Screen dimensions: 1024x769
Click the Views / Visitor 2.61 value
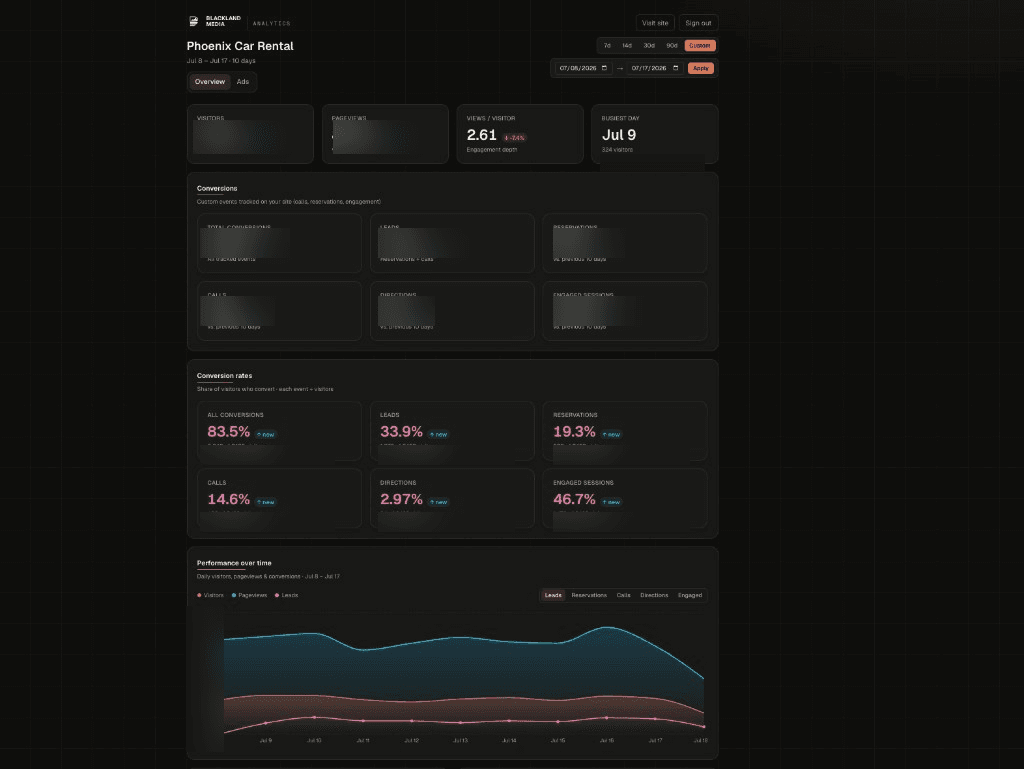(x=482, y=135)
